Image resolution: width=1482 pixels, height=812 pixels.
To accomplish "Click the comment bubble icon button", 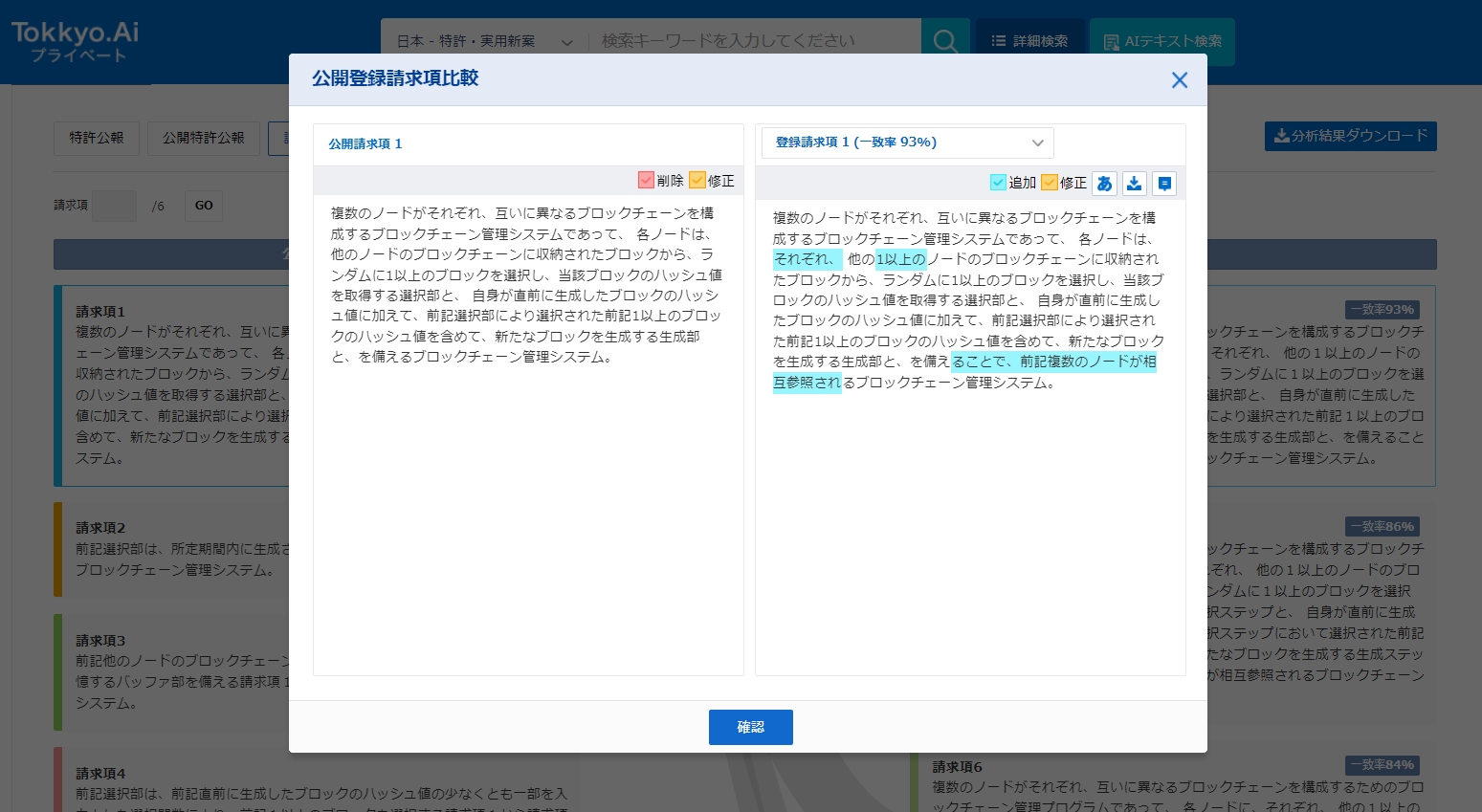I will (1164, 184).
